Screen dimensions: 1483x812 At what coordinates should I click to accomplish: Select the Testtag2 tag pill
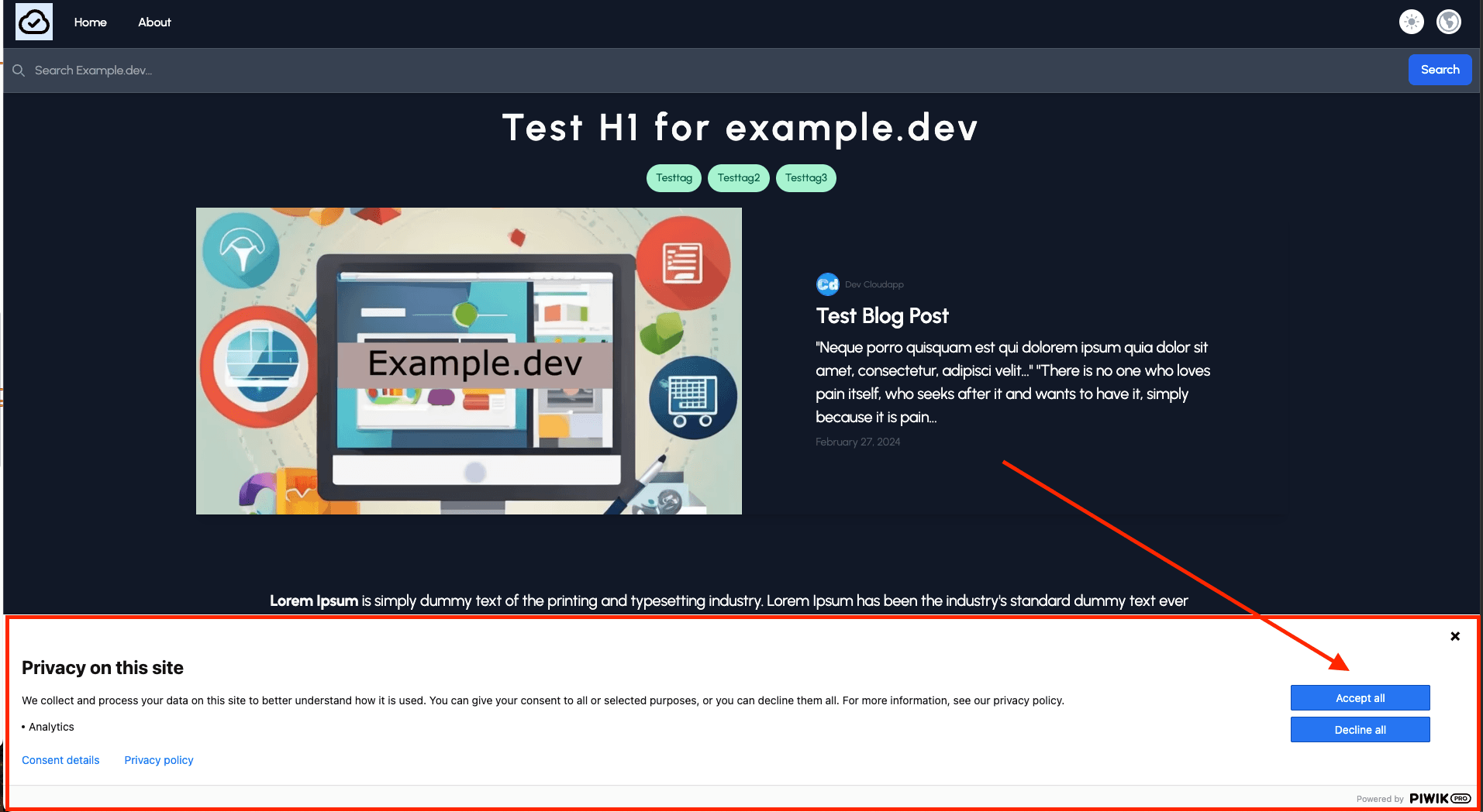(738, 178)
